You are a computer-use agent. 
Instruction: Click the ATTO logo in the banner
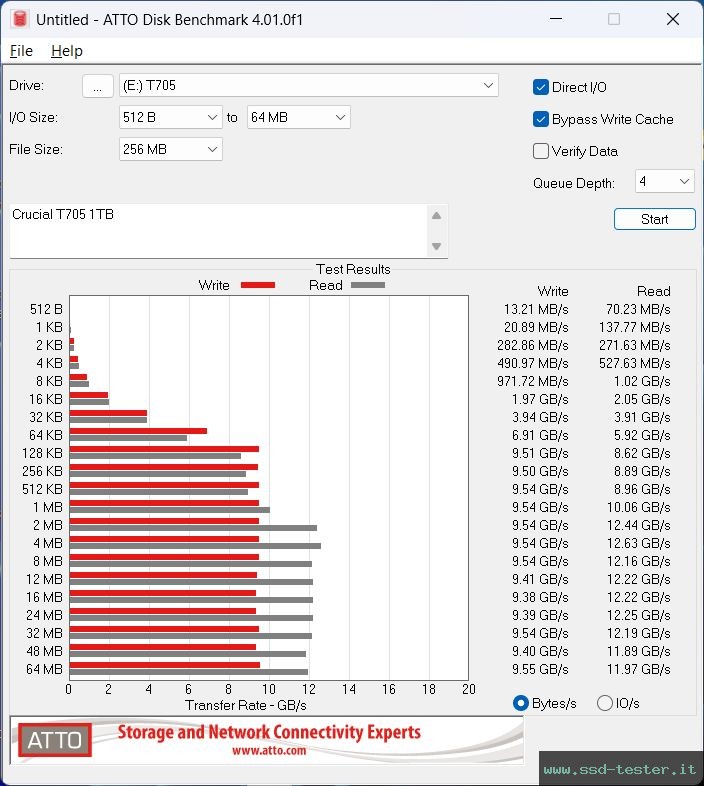tap(55, 740)
